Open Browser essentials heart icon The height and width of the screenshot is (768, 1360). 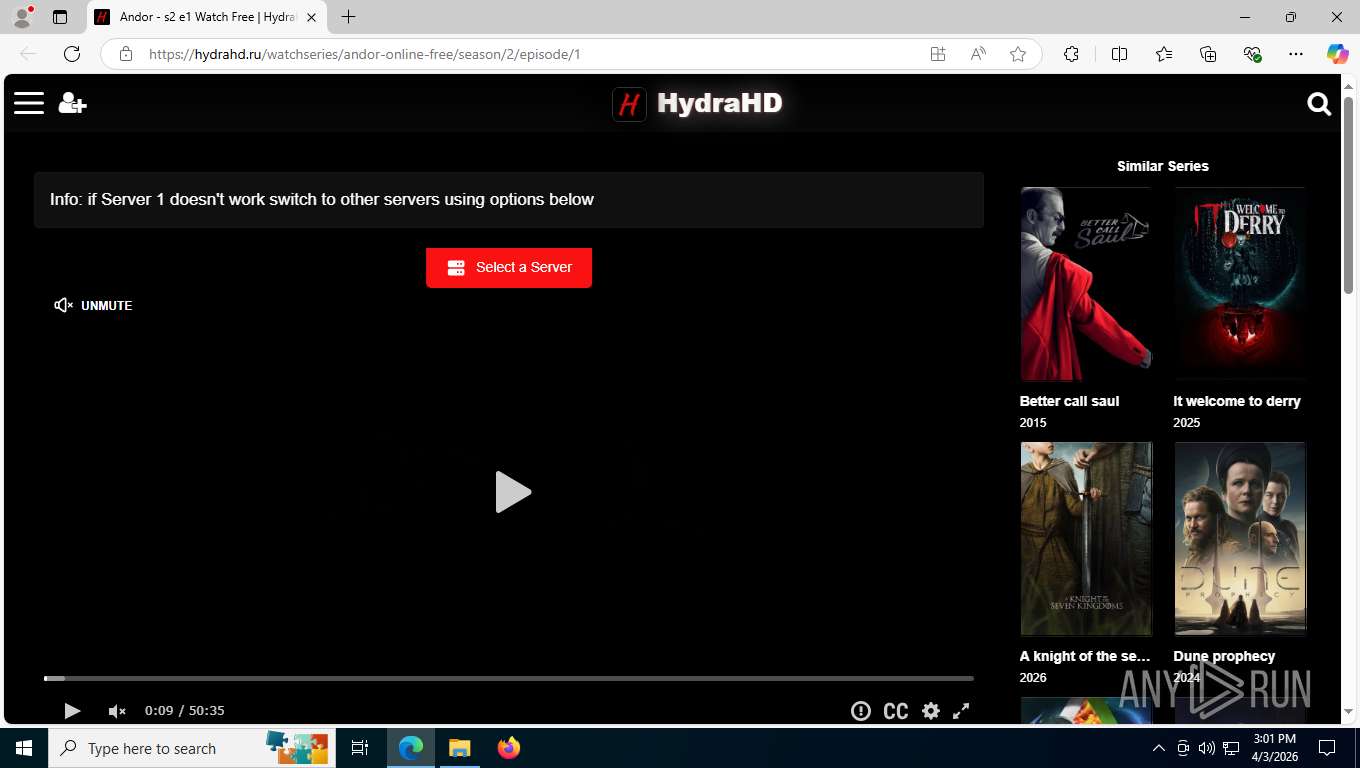[x=1252, y=54]
